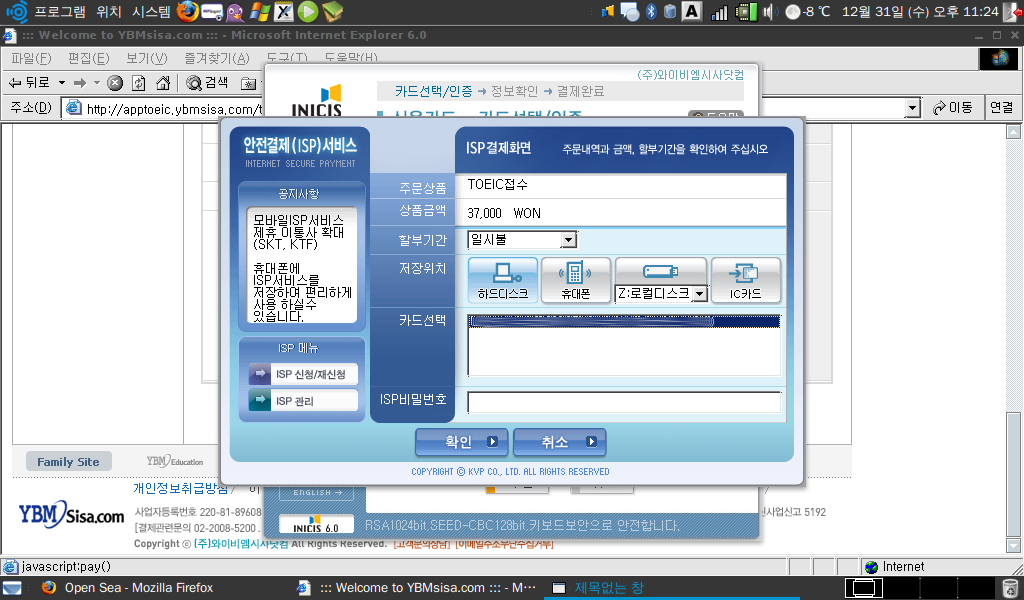Open ISP 관리 menu item
This screenshot has height=600, width=1024.
[303, 400]
